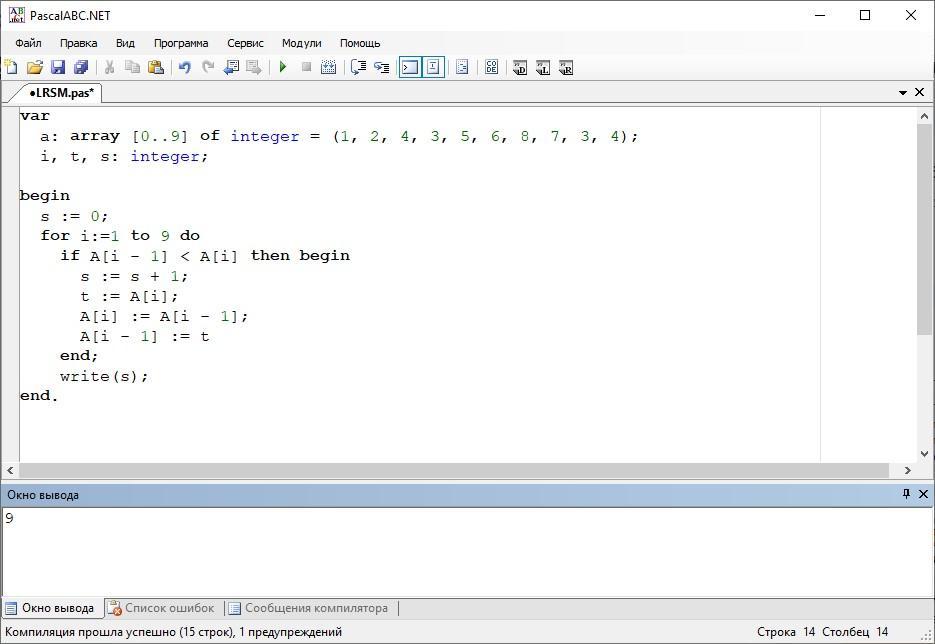Image resolution: width=935 pixels, height=644 pixels.
Task: Save all open files
Action: point(81,67)
